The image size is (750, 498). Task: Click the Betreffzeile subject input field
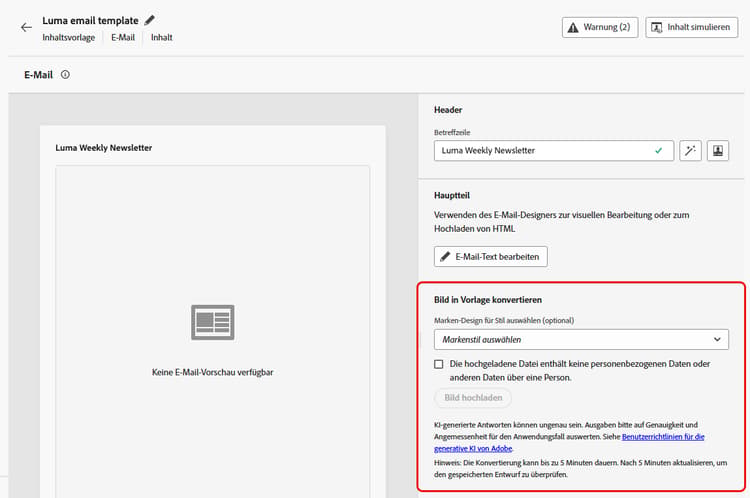(554, 151)
